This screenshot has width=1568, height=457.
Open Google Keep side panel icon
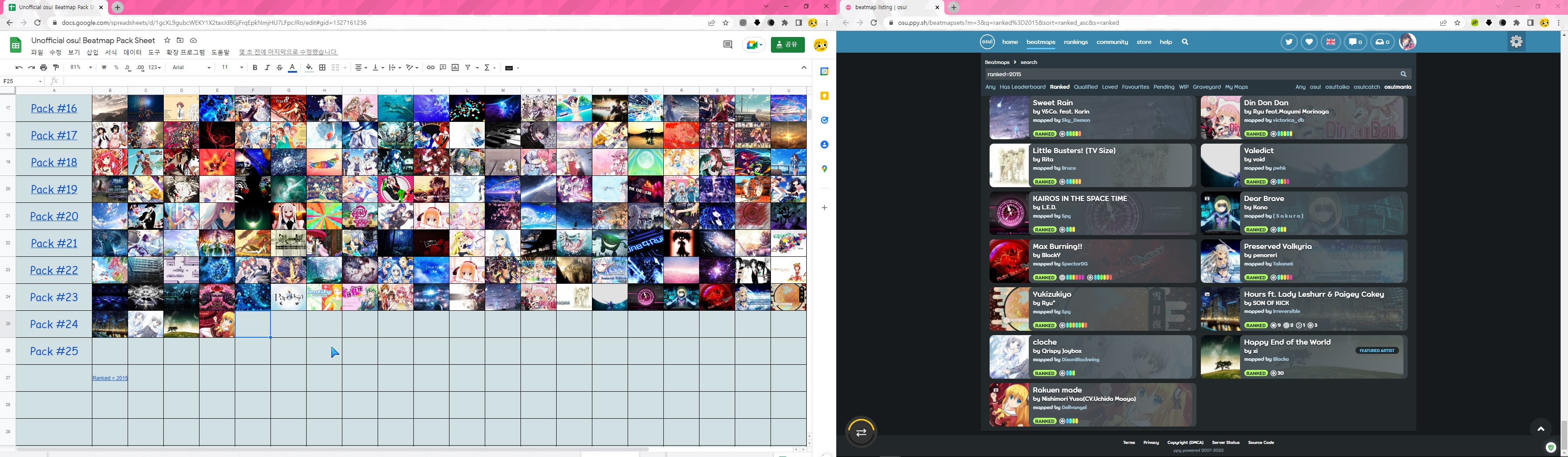pyautogui.click(x=824, y=96)
